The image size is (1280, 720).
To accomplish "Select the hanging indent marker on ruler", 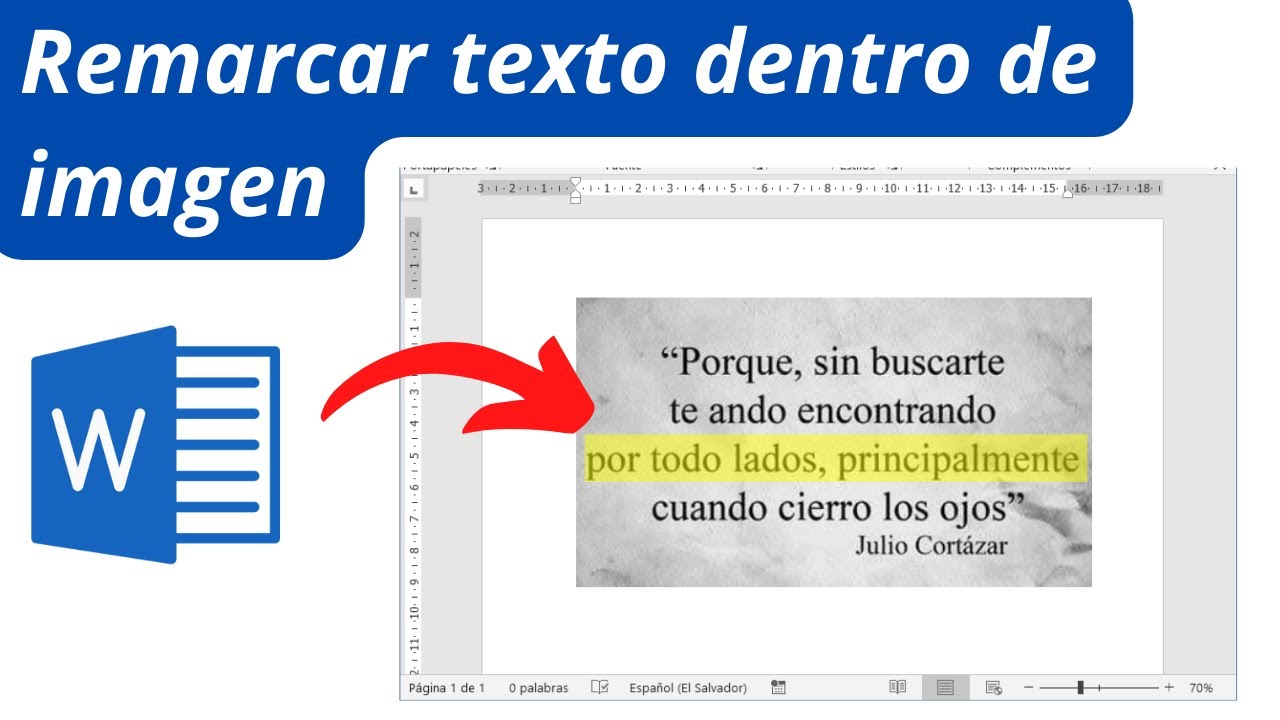I will click(575, 192).
